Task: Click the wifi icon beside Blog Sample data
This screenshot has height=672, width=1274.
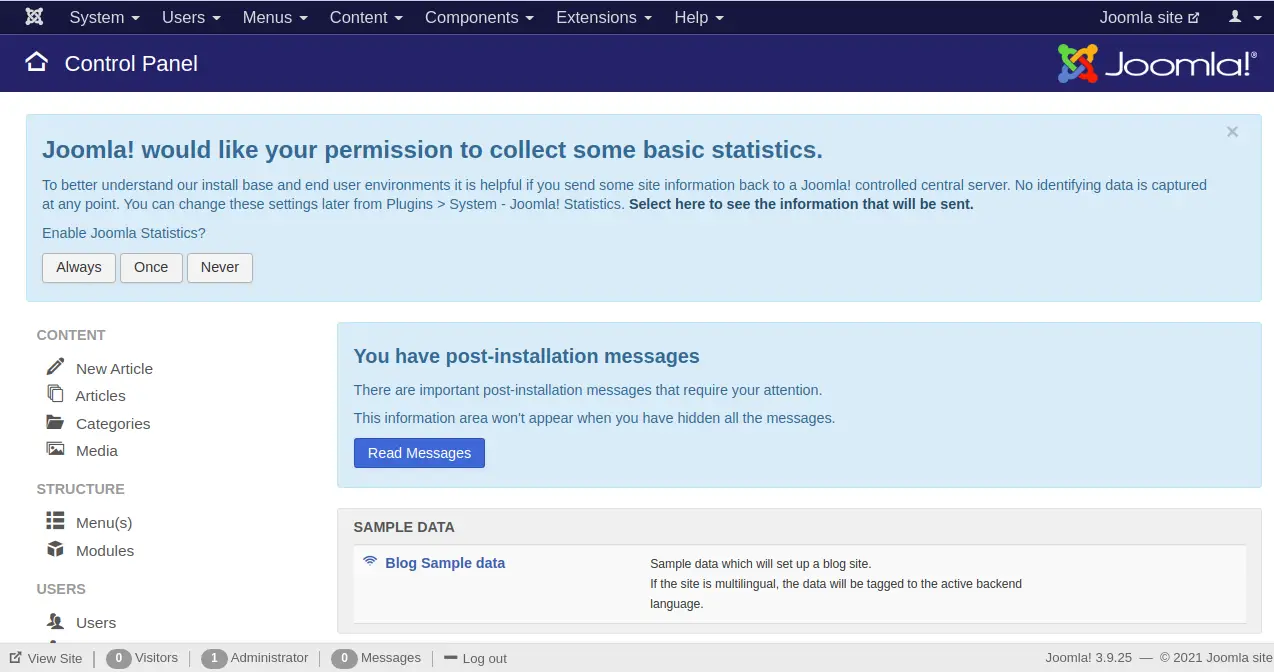Action: (x=370, y=561)
